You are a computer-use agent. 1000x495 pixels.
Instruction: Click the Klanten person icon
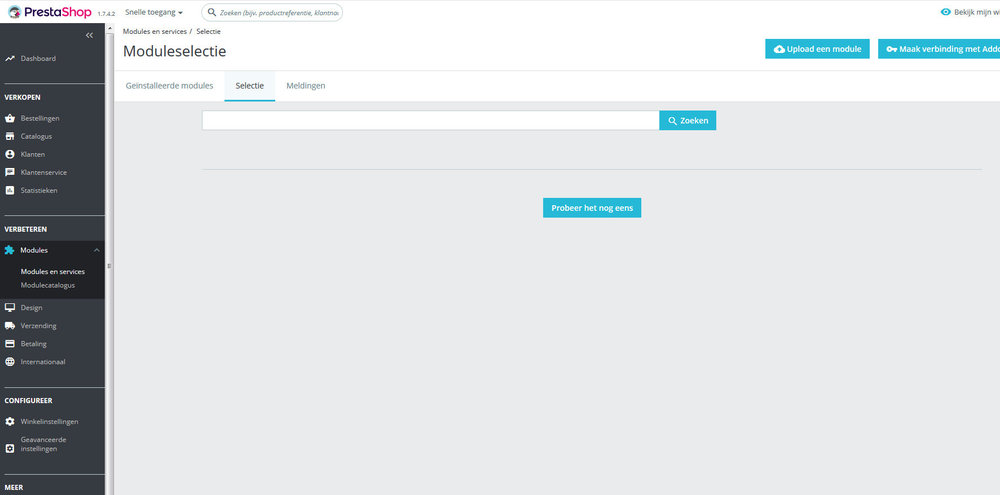pyautogui.click(x=10, y=154)
